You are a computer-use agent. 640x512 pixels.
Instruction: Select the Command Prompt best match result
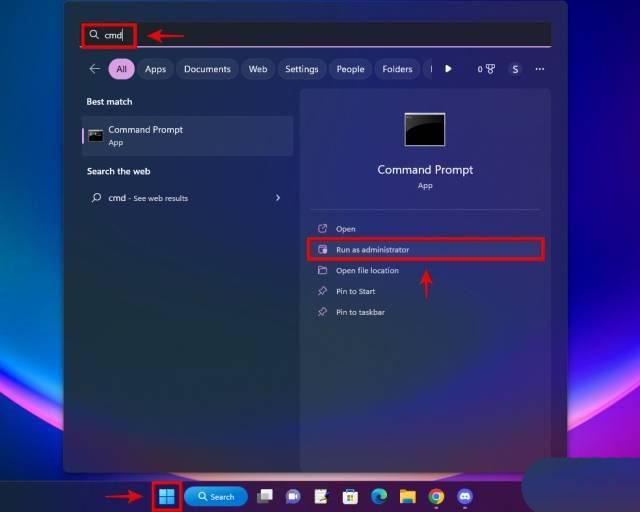187,136
